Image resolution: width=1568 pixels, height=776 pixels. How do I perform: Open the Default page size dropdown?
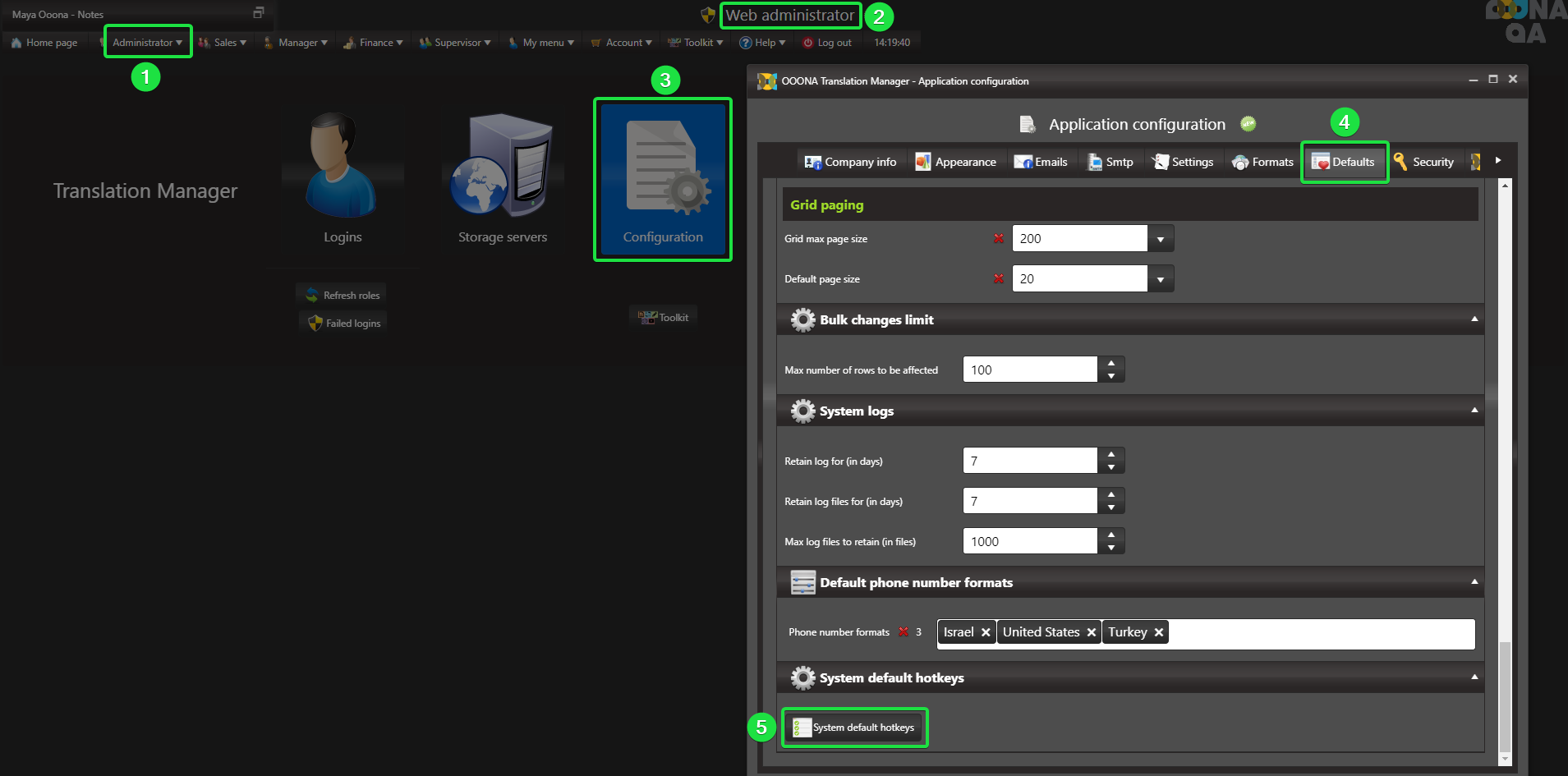tap(1160, 279)
